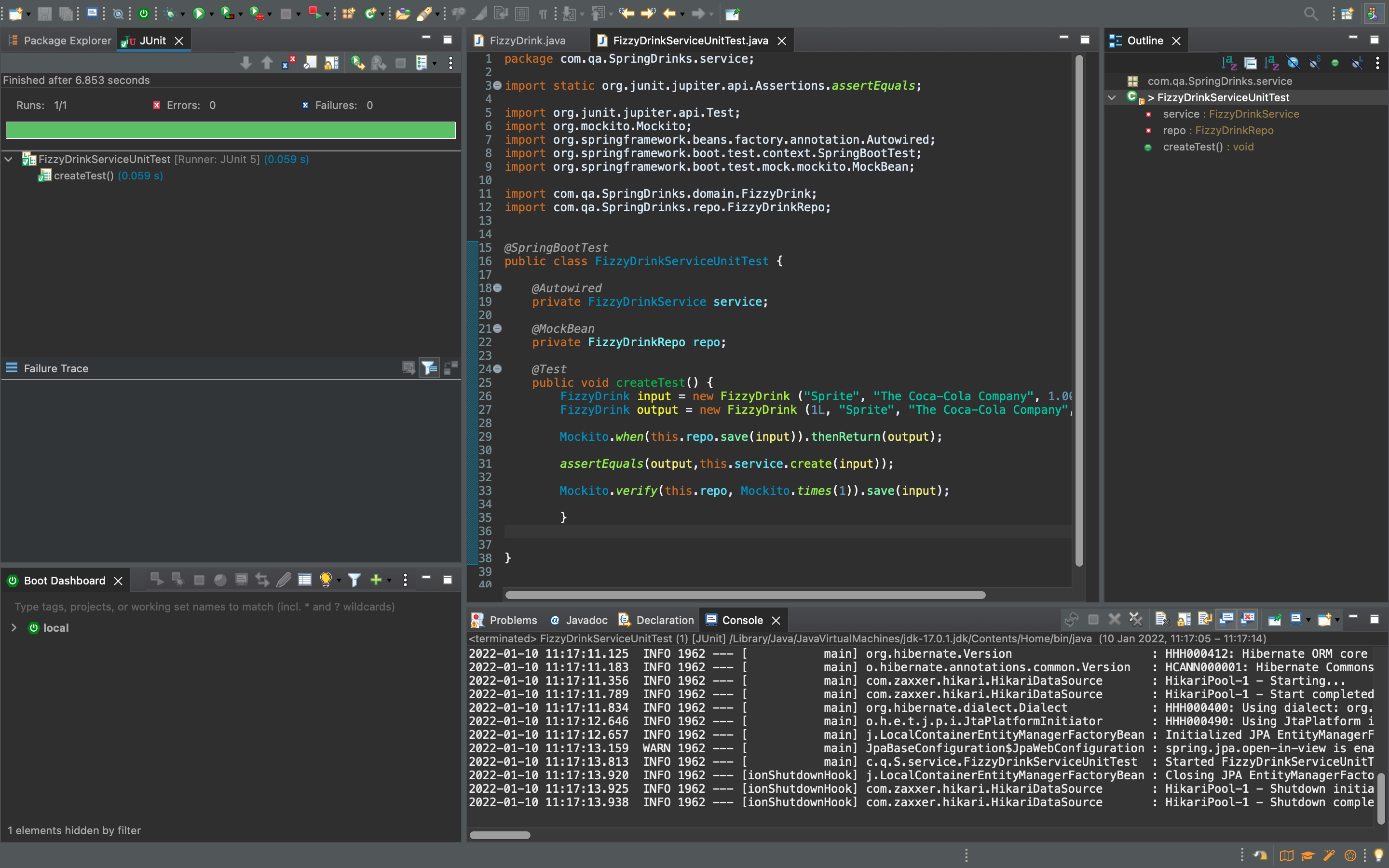The width and height of the screenshot is (1389, 868).
Task: Expand the local node in Boot Dashboard
Action: coord(14,628)
